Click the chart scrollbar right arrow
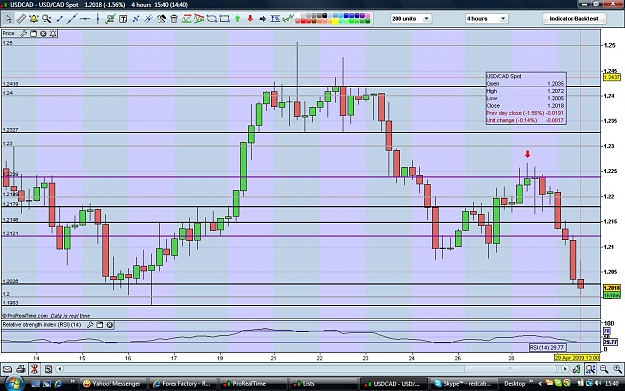The image size is (625, 391). (565, 369)
